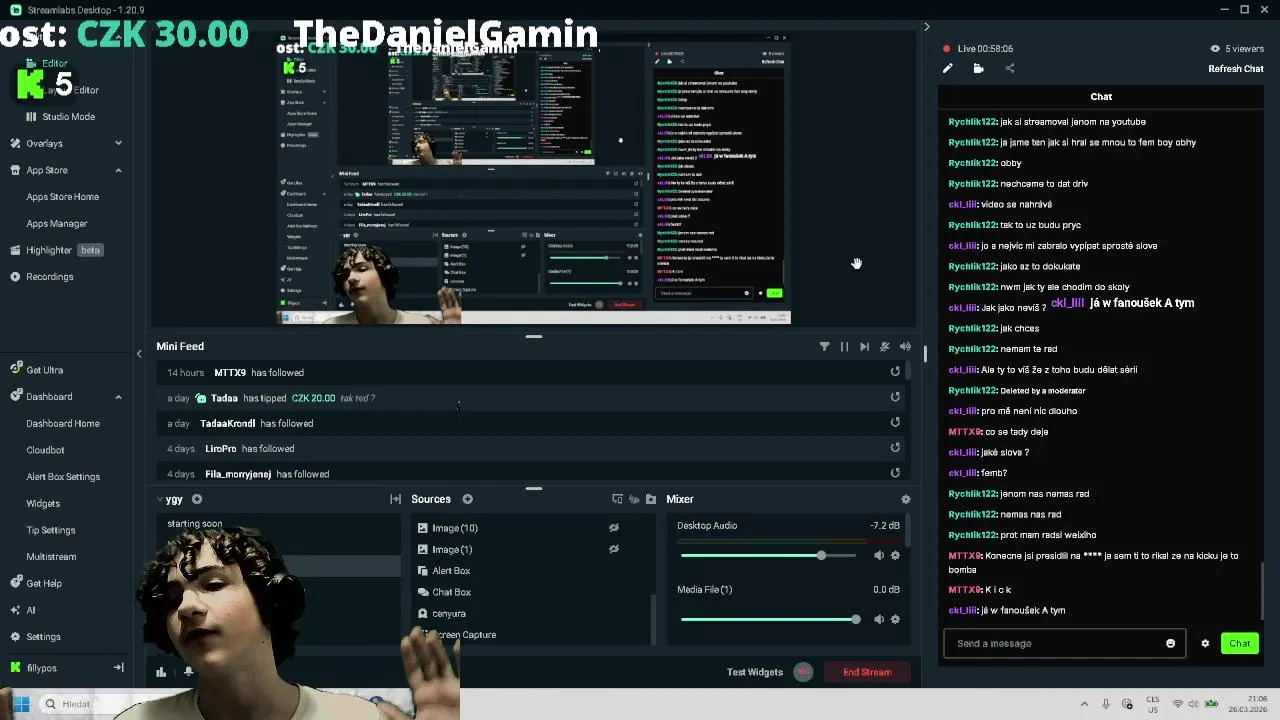Open the source widget properties icon in the Sources header

point(617,499)
